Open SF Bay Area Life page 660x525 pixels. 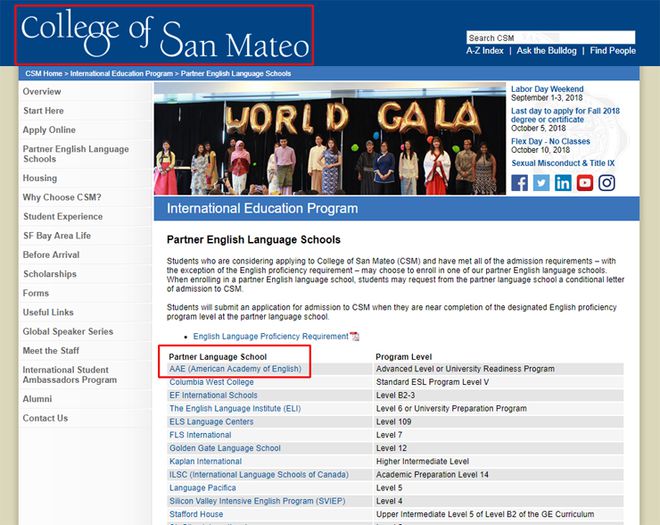pyautogui.click(x=57, y=236)
